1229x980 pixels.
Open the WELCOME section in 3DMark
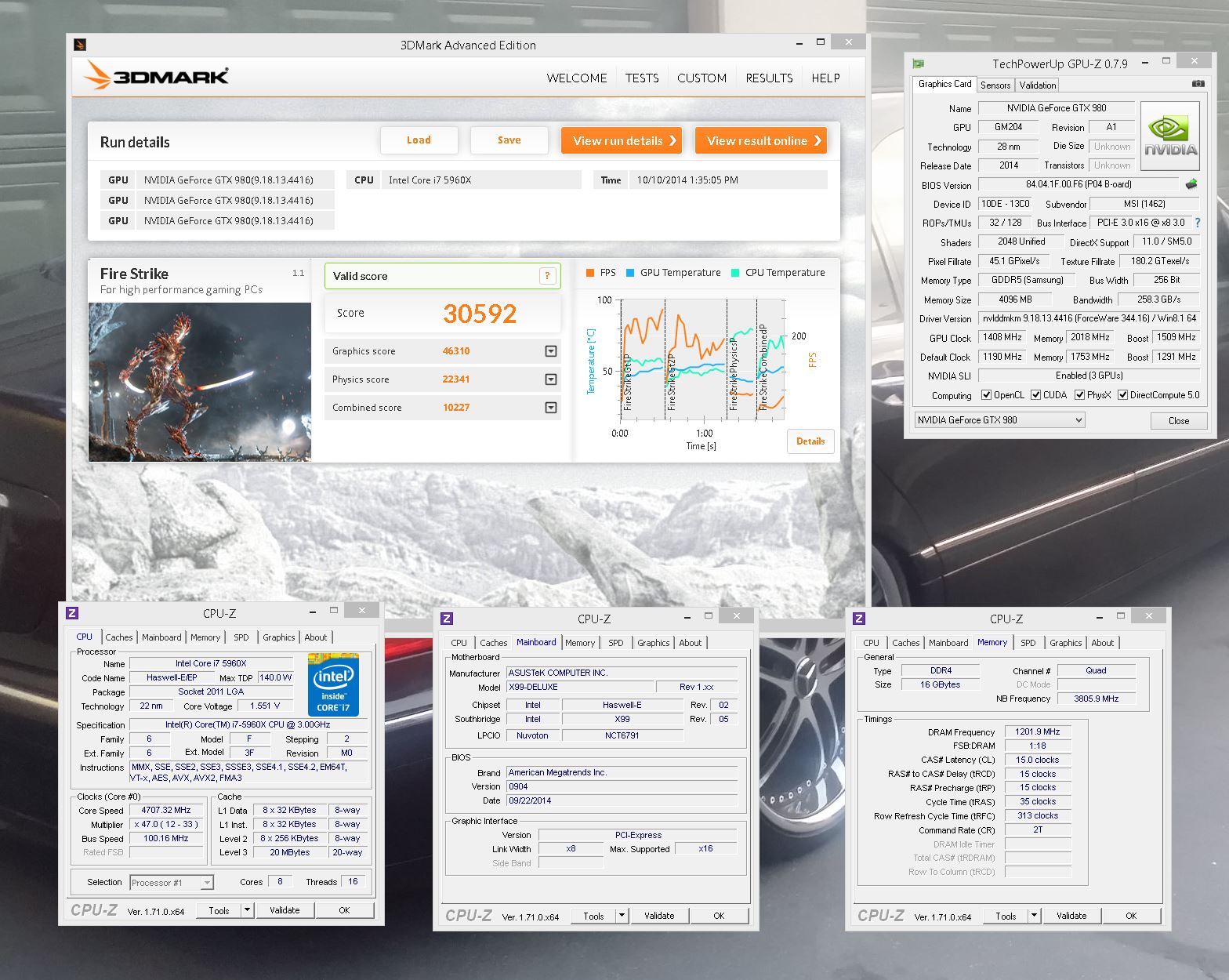point(577,78)
